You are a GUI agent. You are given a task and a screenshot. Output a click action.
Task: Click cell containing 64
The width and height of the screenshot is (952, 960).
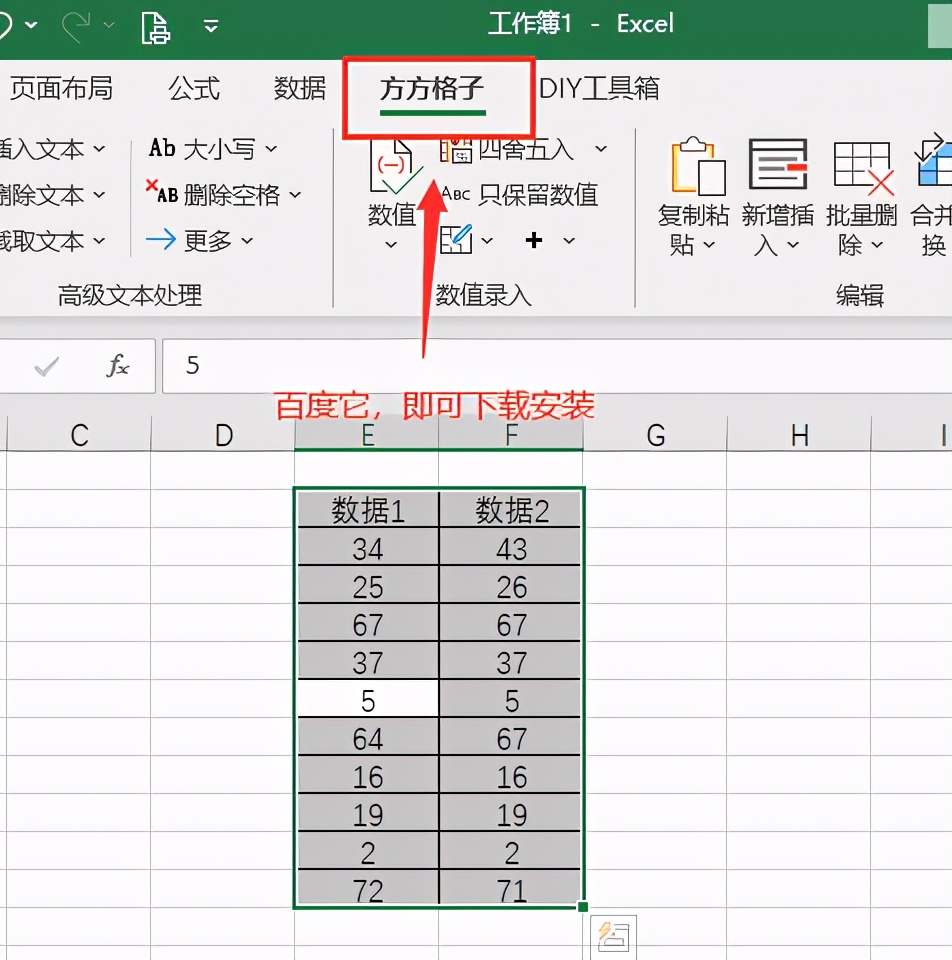click(367, 737)
